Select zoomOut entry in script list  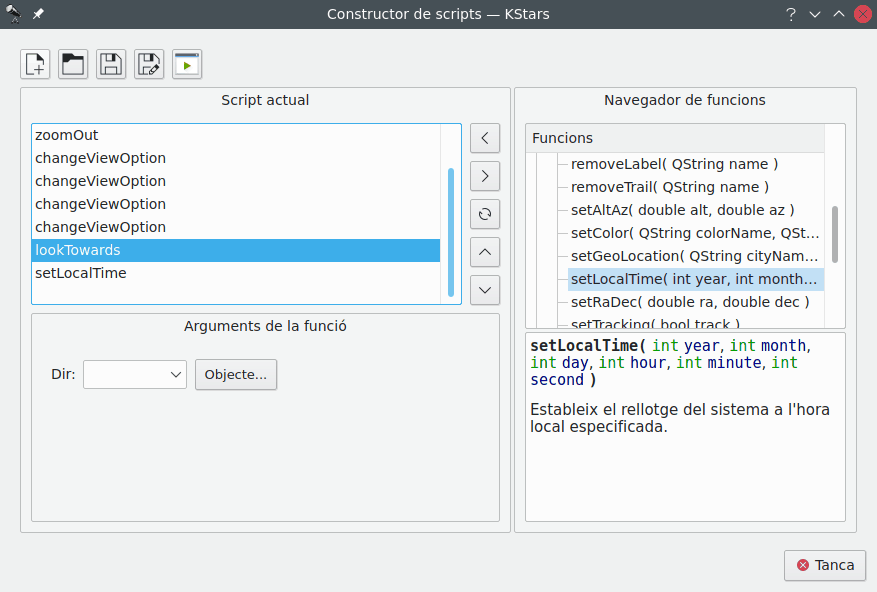pyautogui.click(x=67, y=135)
